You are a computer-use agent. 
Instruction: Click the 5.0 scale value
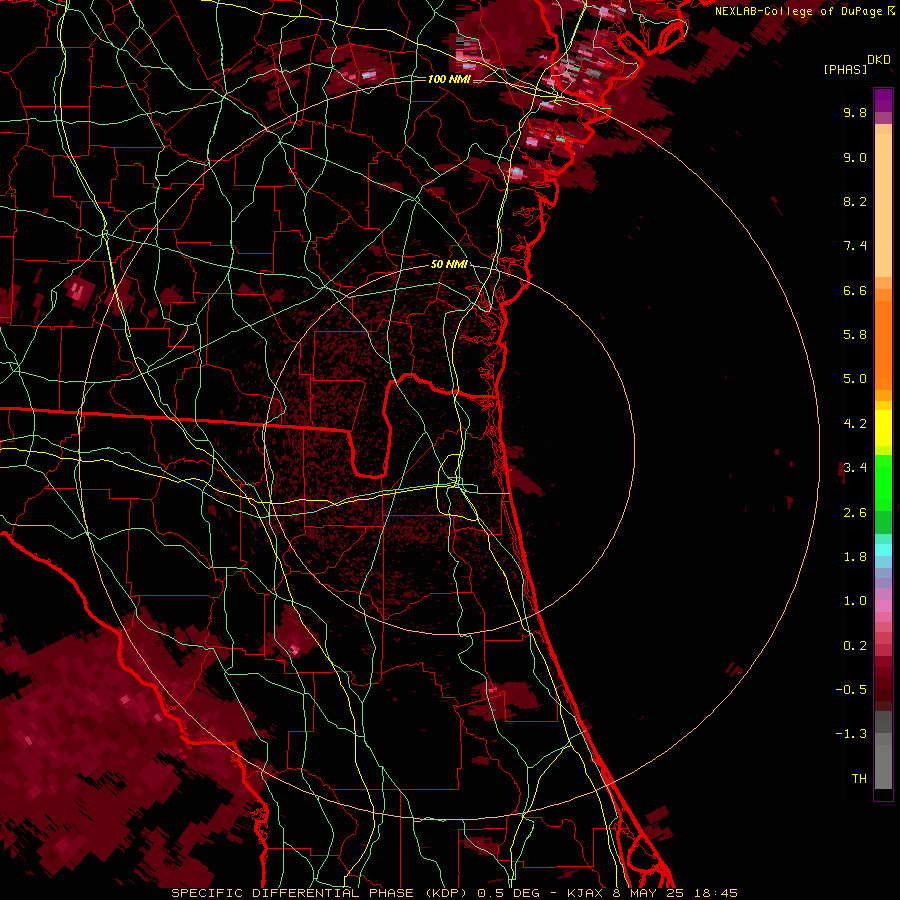[x=855, y=379]
